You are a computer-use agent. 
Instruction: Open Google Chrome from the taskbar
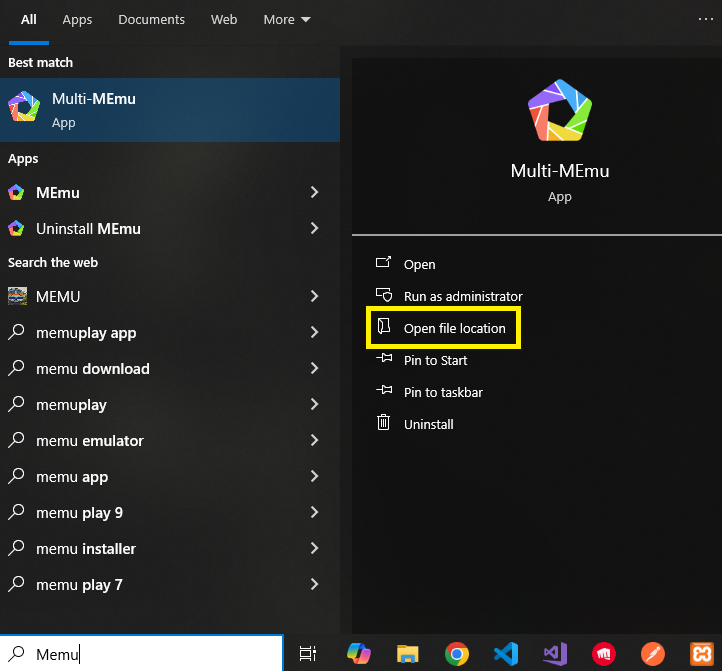coord(456,654)
